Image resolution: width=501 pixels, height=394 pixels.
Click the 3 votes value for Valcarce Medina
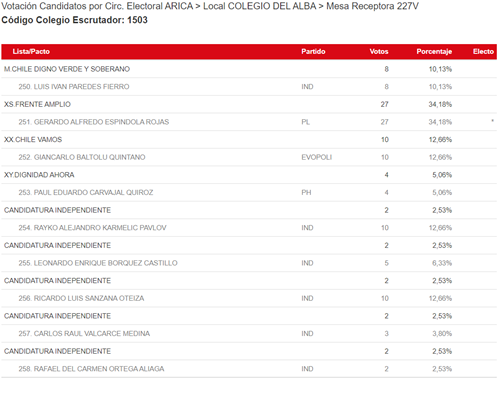coord(386,334)
